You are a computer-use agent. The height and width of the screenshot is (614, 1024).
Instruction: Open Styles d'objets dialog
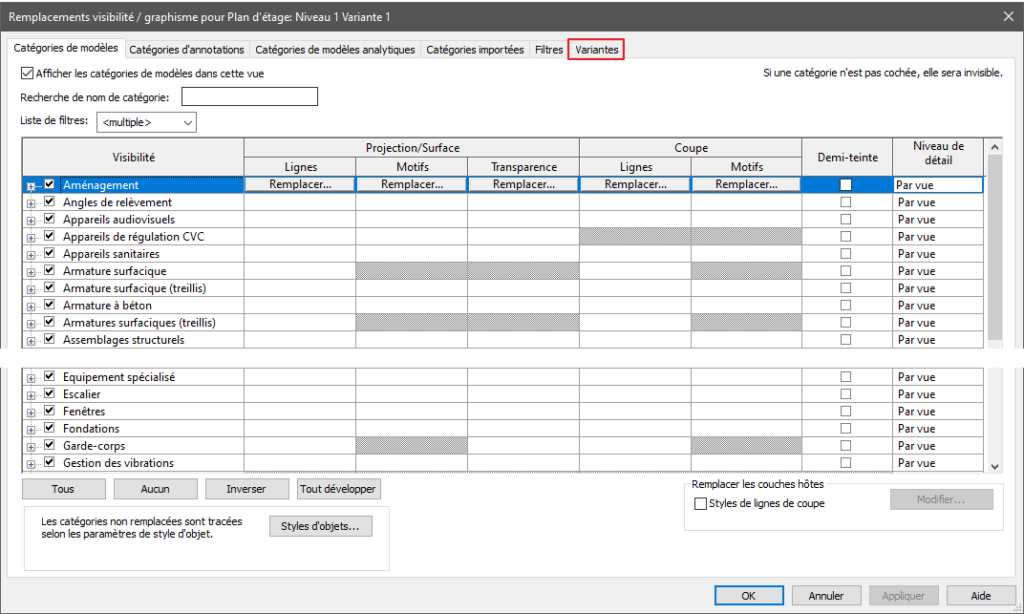pos(321,526)
